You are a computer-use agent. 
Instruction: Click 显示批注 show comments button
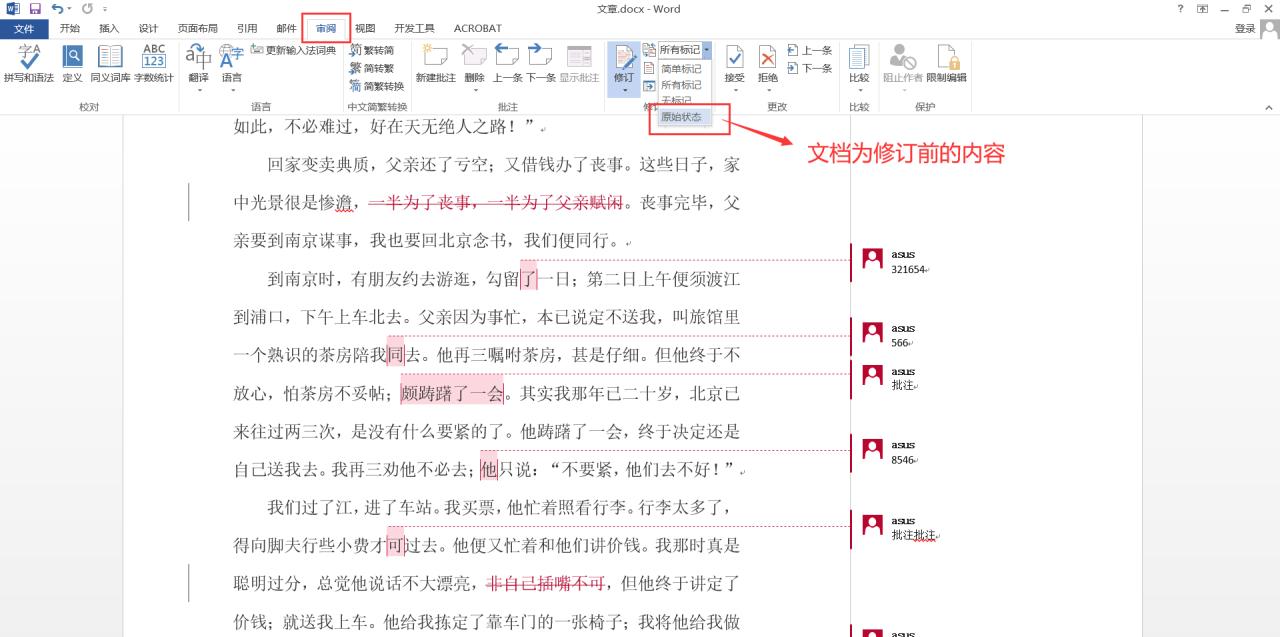click(x=579, y=63)
